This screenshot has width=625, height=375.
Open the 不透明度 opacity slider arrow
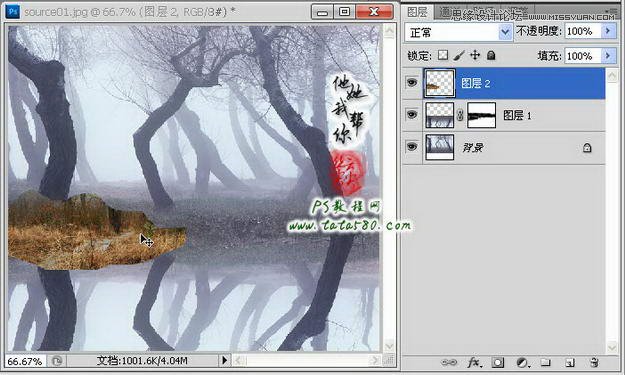click(608, 31)
